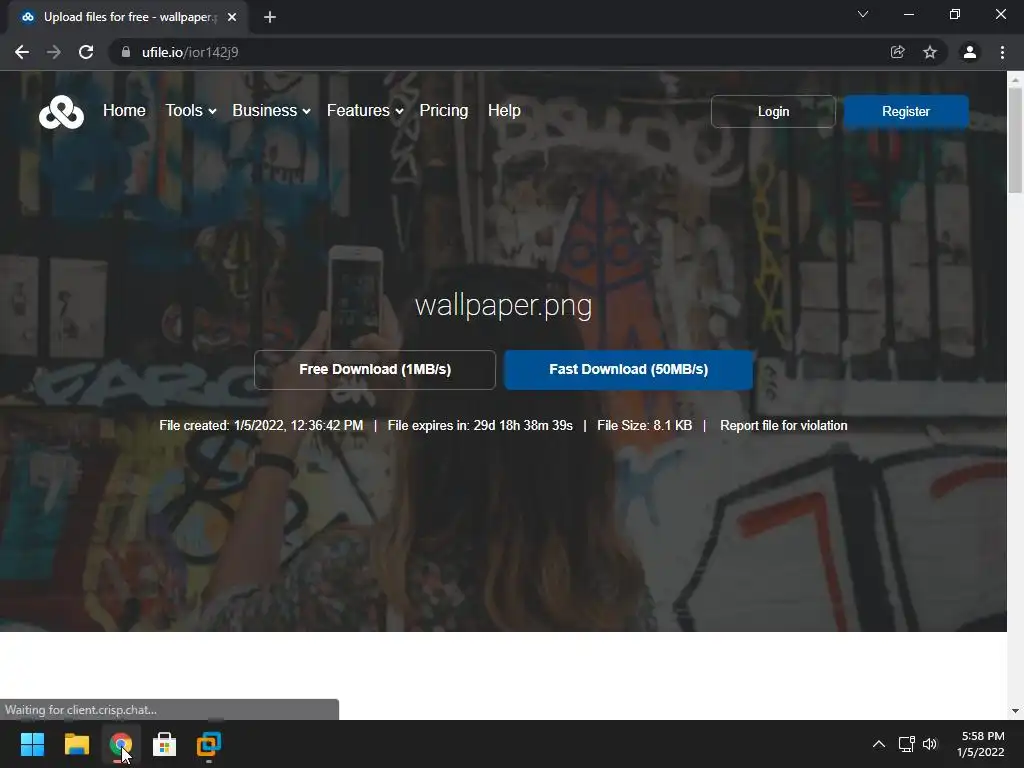Click the File Size: 8.1 KB text
This screenshot has height=768, width=1024.
point(645,426)
